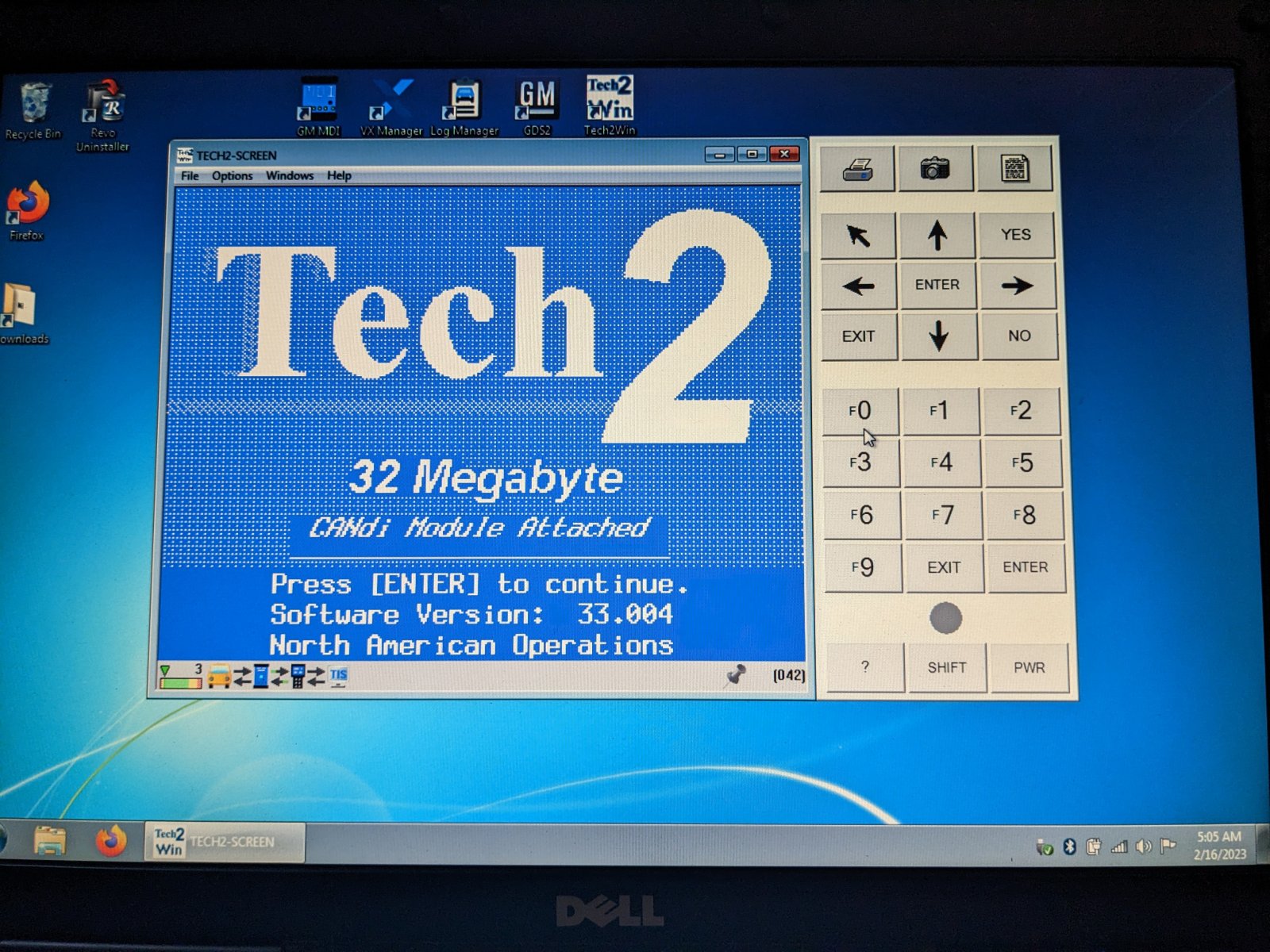Open the GM MDI desktop shortcut
The height and width of the screenshot is (952, 1270).
coord(318,108)
